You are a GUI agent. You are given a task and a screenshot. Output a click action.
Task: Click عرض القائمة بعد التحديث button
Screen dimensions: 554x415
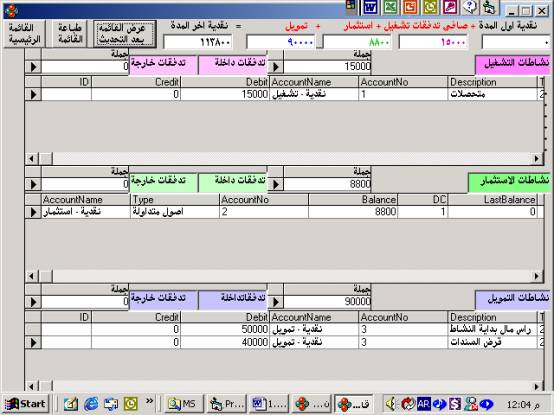point(124,34)
